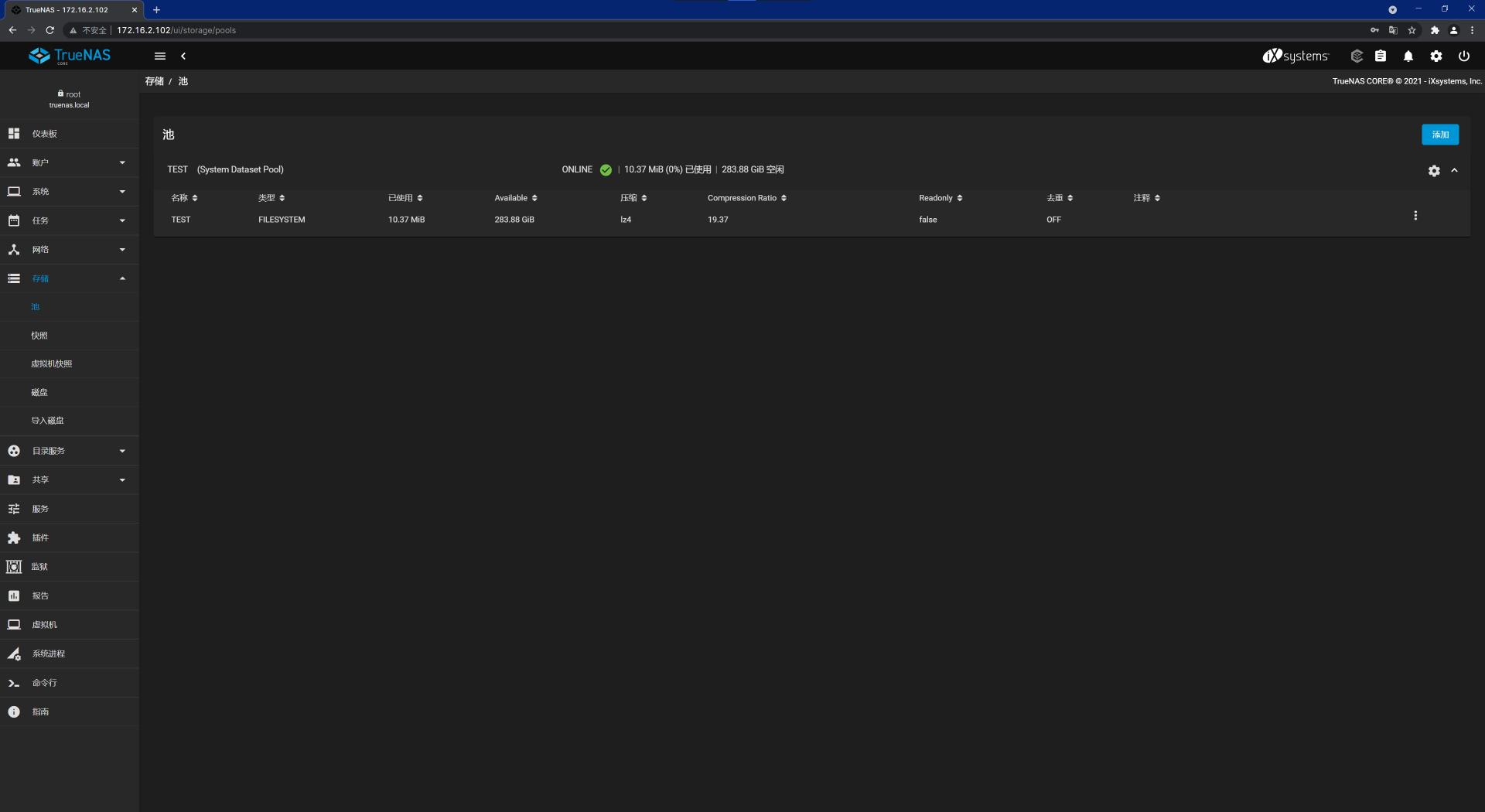The width and height of the screenshot is (1485, 812).
Task: Open TEST pool gear settings menu
Action: (1434, 171)
